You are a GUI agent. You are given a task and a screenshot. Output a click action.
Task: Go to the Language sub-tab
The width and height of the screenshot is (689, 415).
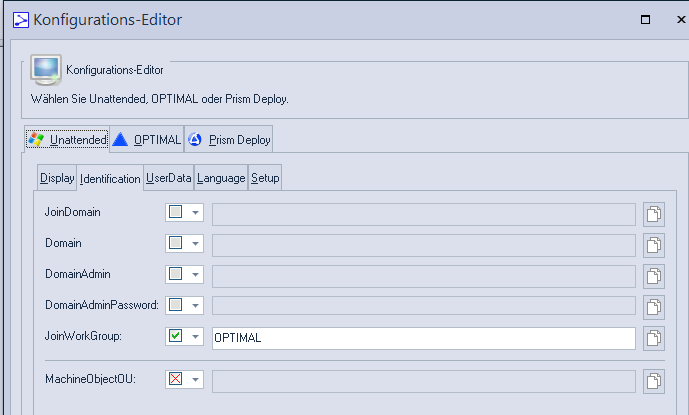[221, 178]
